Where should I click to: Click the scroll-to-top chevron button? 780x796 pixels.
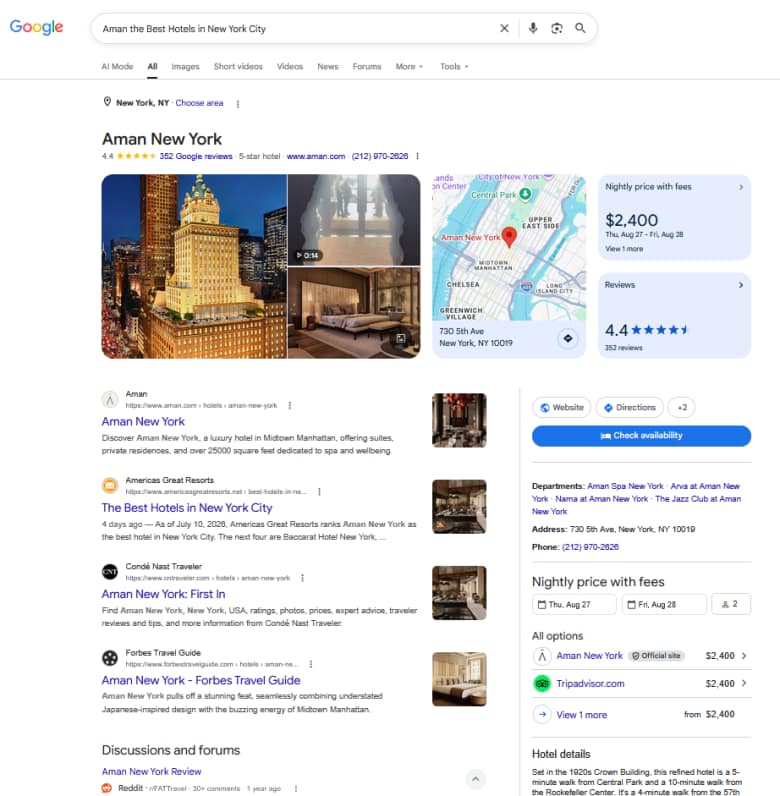tap(475, 779)
